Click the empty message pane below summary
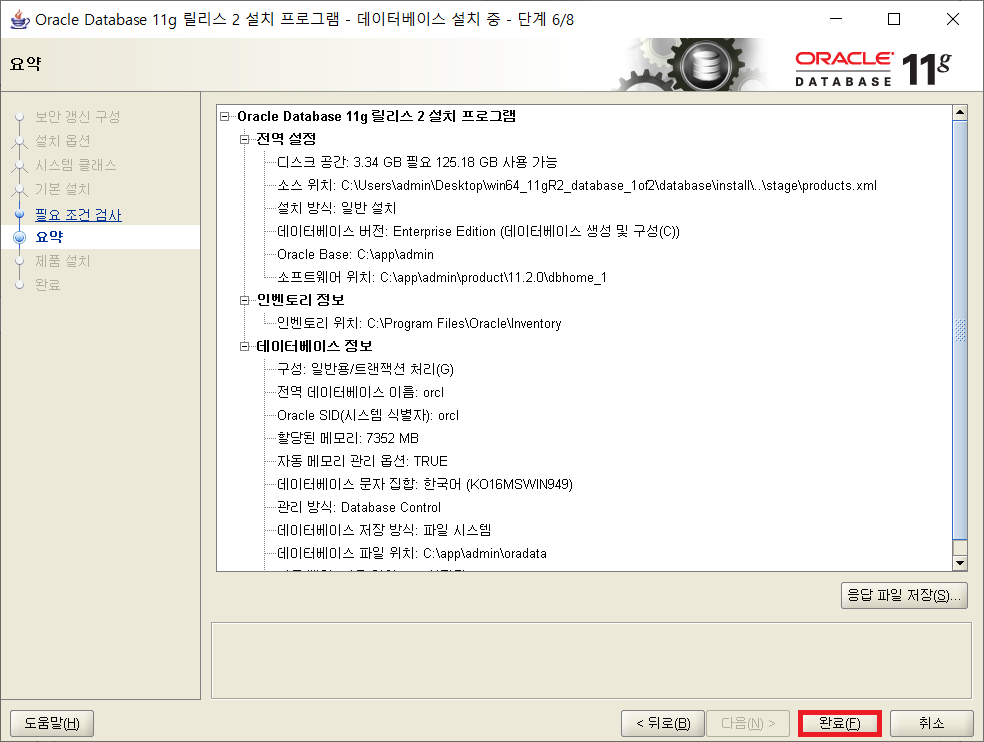984x742 pixels. point(591,660)
